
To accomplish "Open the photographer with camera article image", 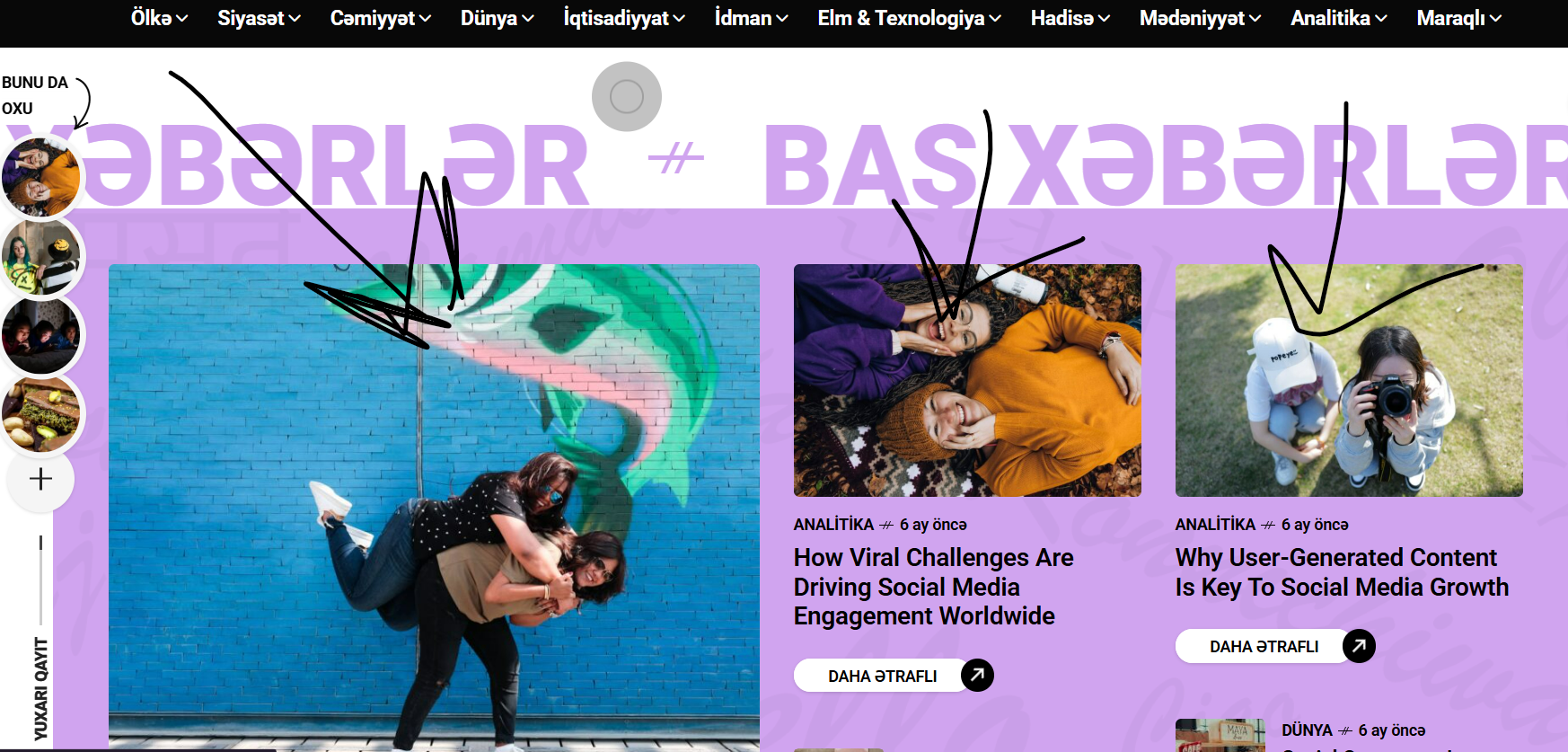I will 1349,380.
